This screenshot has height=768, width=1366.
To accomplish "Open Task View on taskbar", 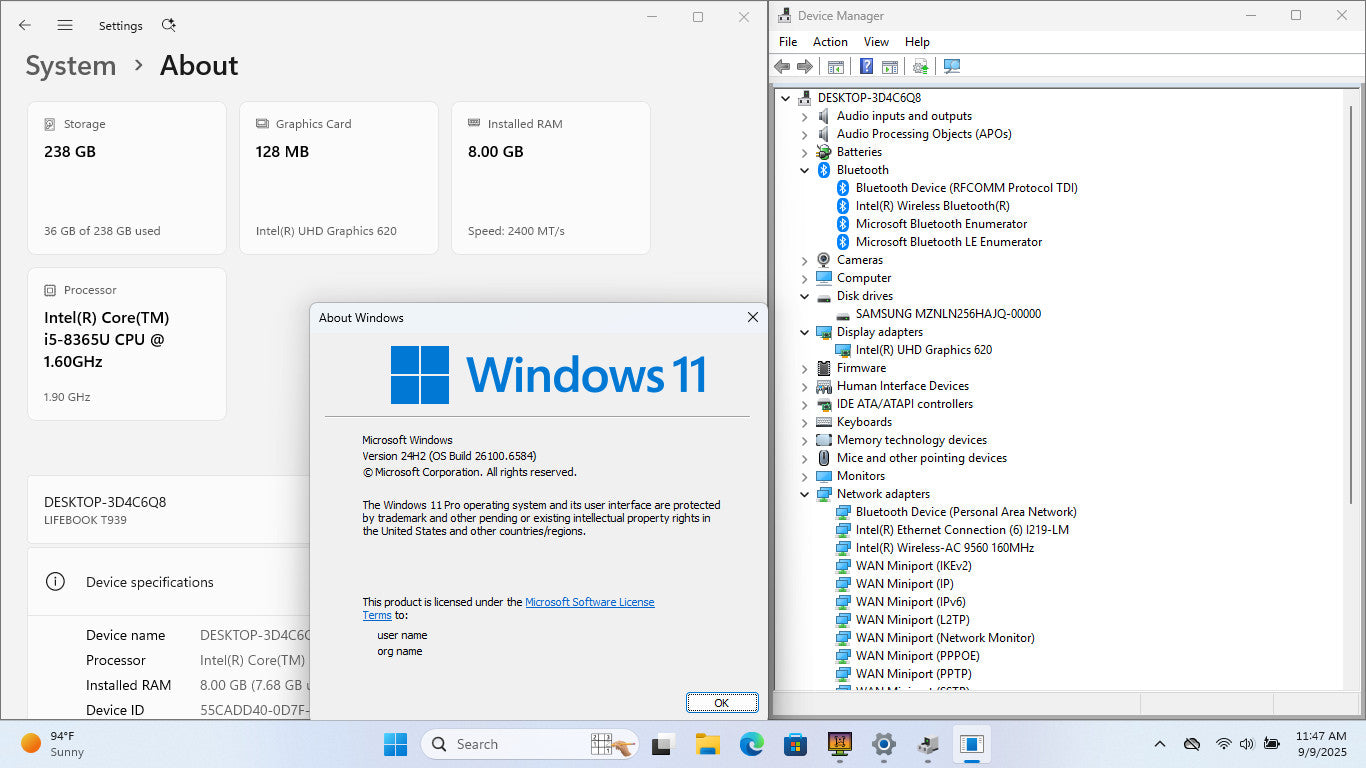I will (x=662, y=744).
